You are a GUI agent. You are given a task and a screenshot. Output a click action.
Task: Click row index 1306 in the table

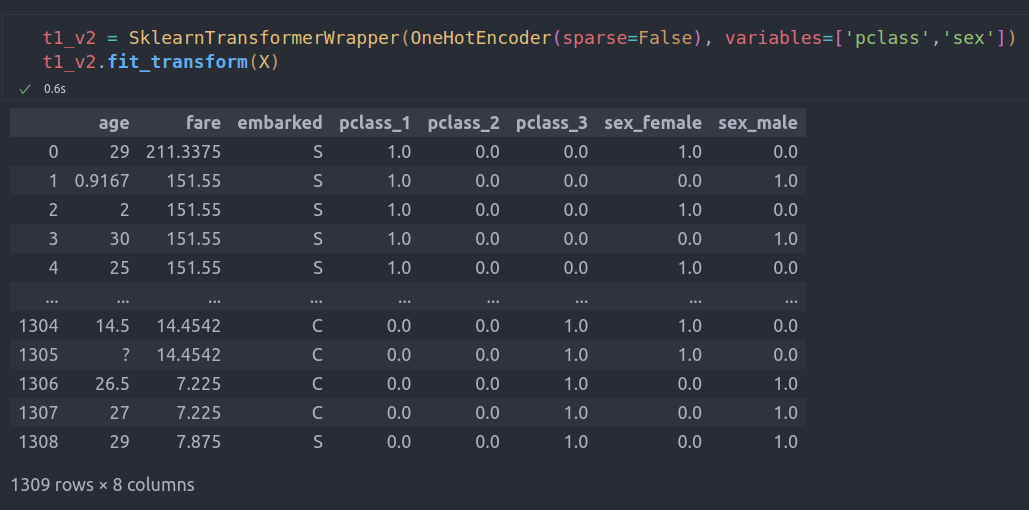(39, 384)
